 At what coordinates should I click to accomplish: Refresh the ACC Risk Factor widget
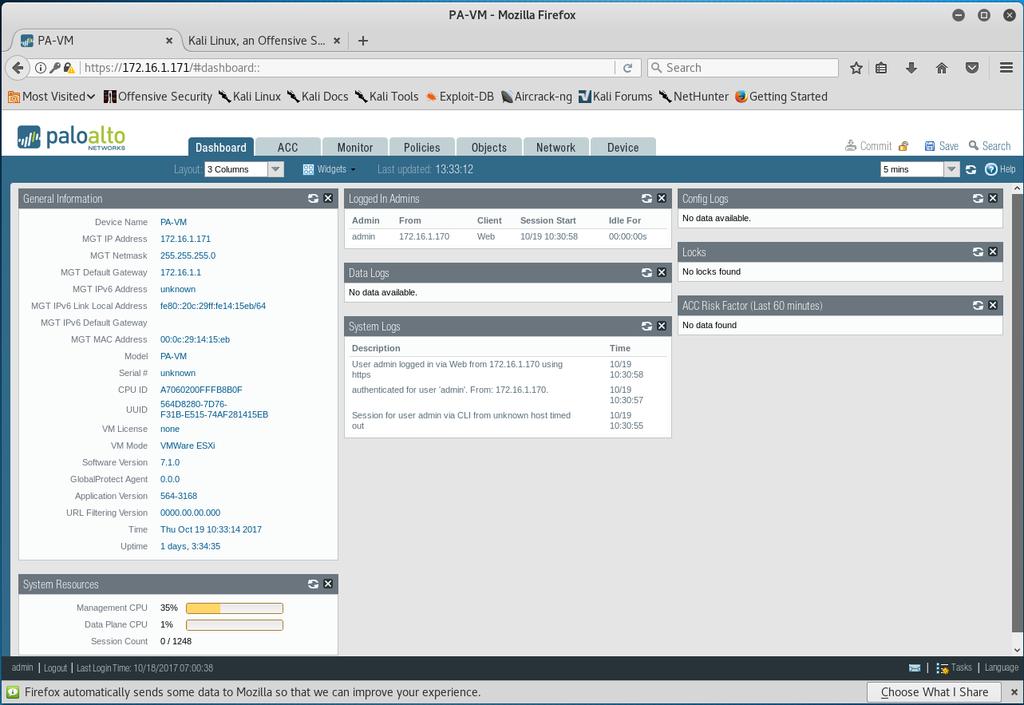(x=978, y=306)
